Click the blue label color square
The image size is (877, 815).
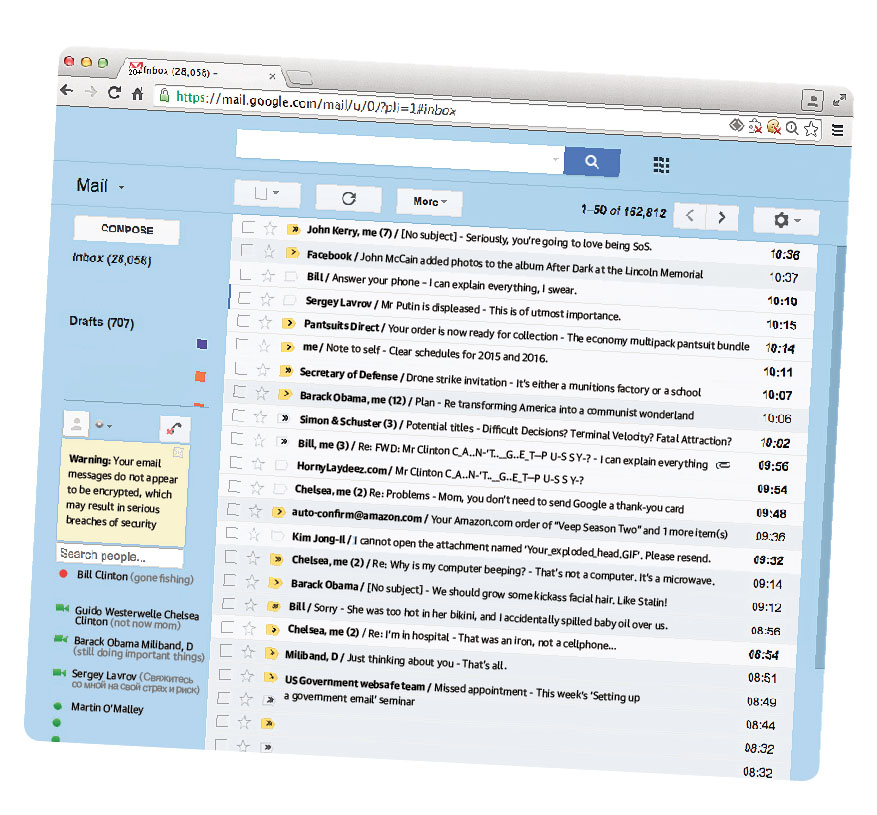tap(202, 343)
